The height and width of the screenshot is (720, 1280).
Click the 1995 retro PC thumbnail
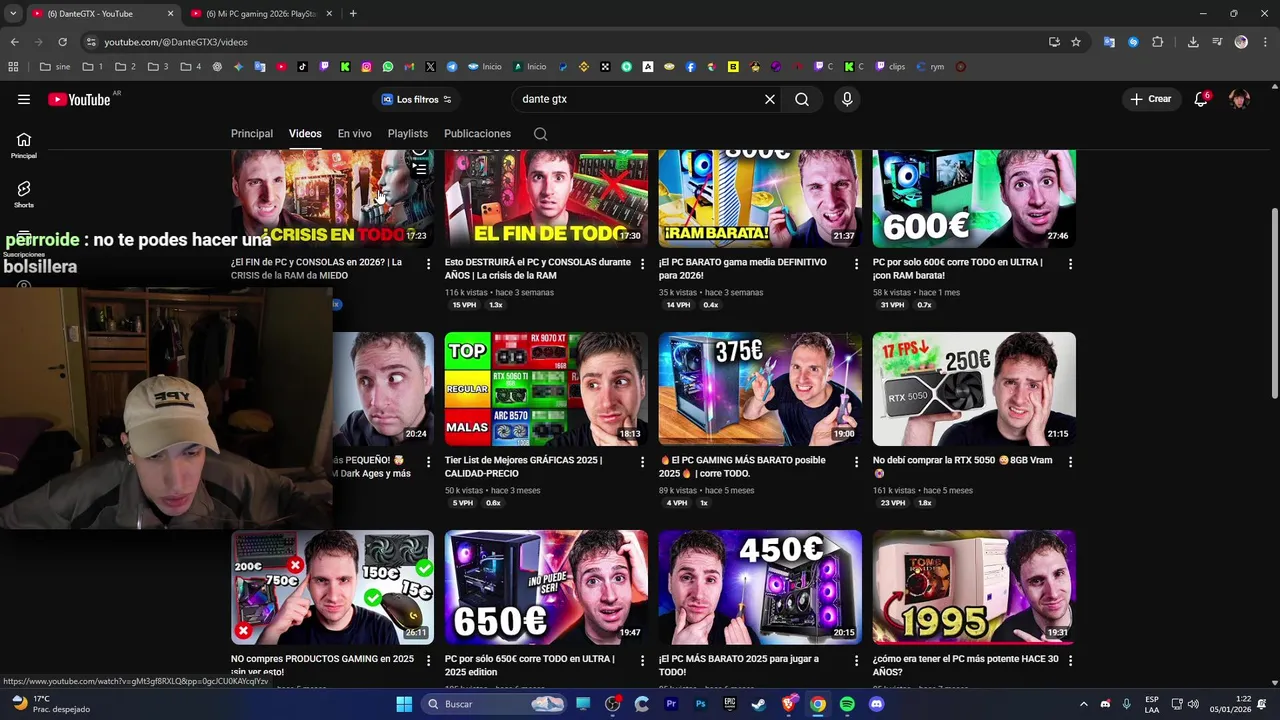pyautogui.click(x=974, y=587)
